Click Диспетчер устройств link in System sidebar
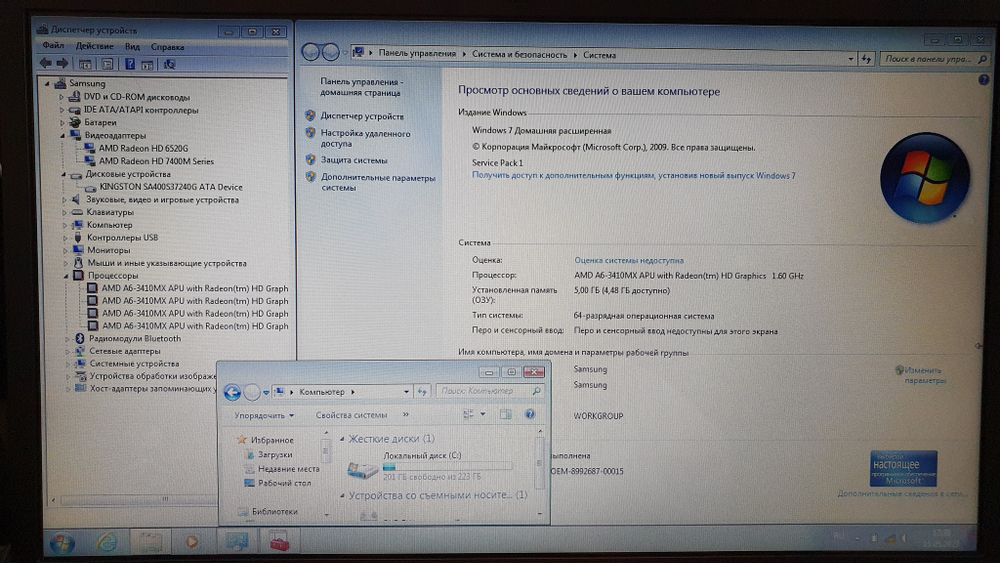The width and height of the screenshot is (1000, 563). coord(362,116)
